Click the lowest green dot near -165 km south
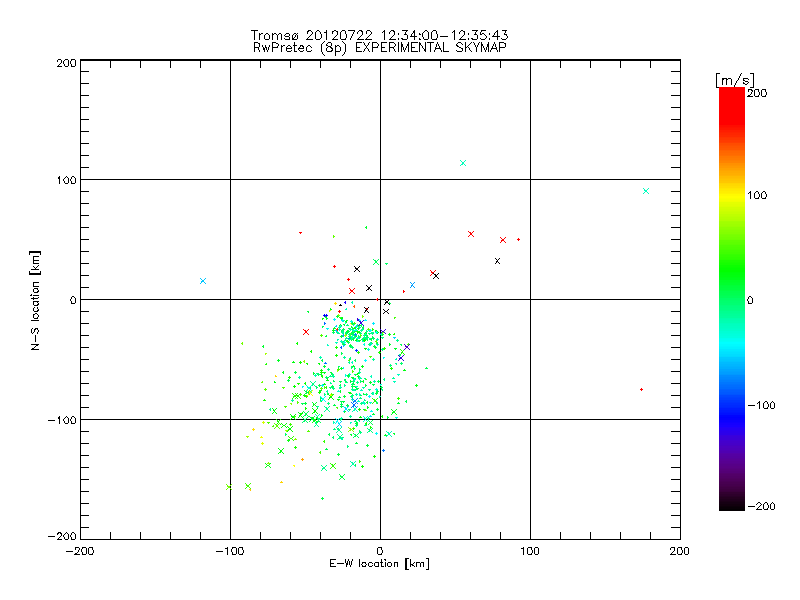The width and height of the screenshot is (800, 600). (322, 498)
